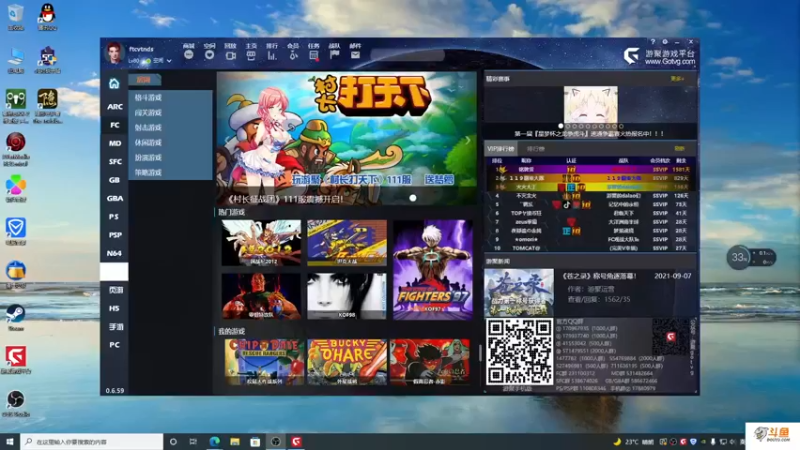Choose 射击游戏 category in list
800x450 pixels.
pos(148,128)
